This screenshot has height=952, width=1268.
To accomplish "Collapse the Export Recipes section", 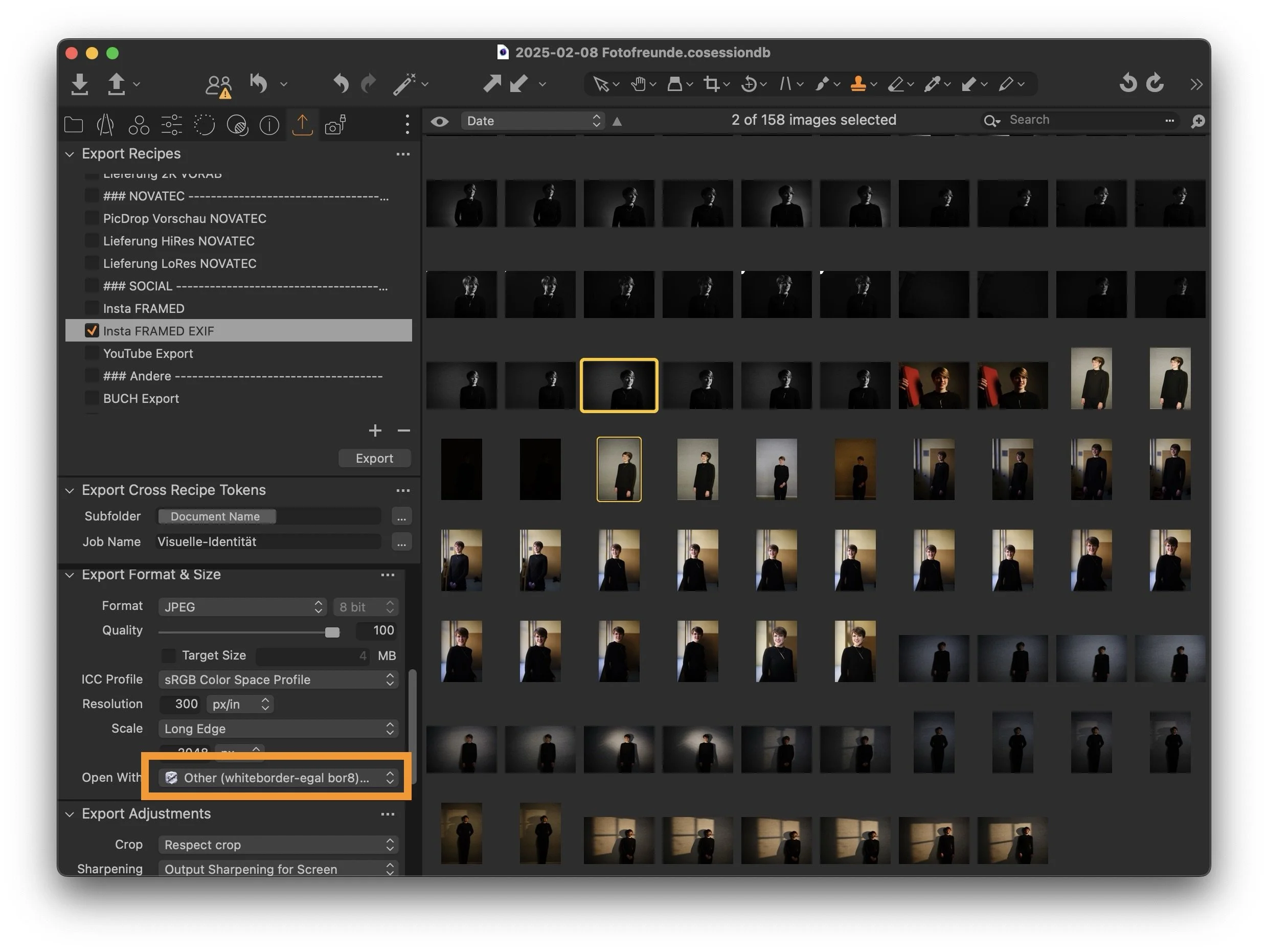I will point(70,154).
